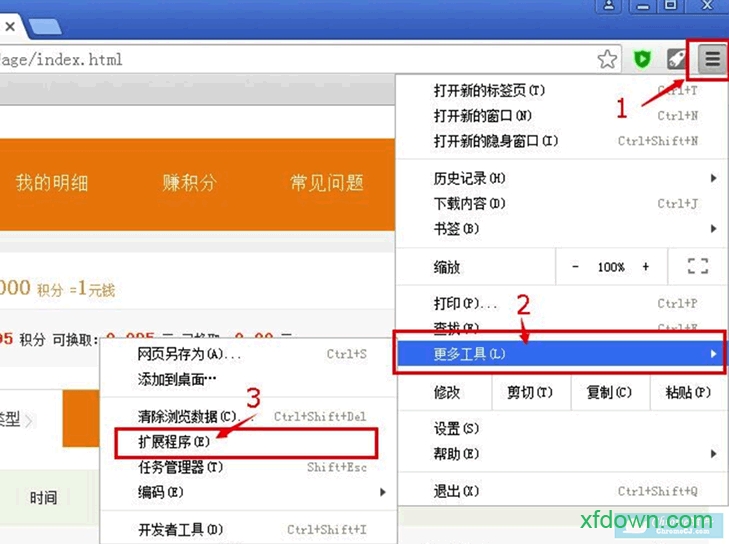The image size is (729, 544).
Task: Close the current browser tab
Action: pos(10,27)
